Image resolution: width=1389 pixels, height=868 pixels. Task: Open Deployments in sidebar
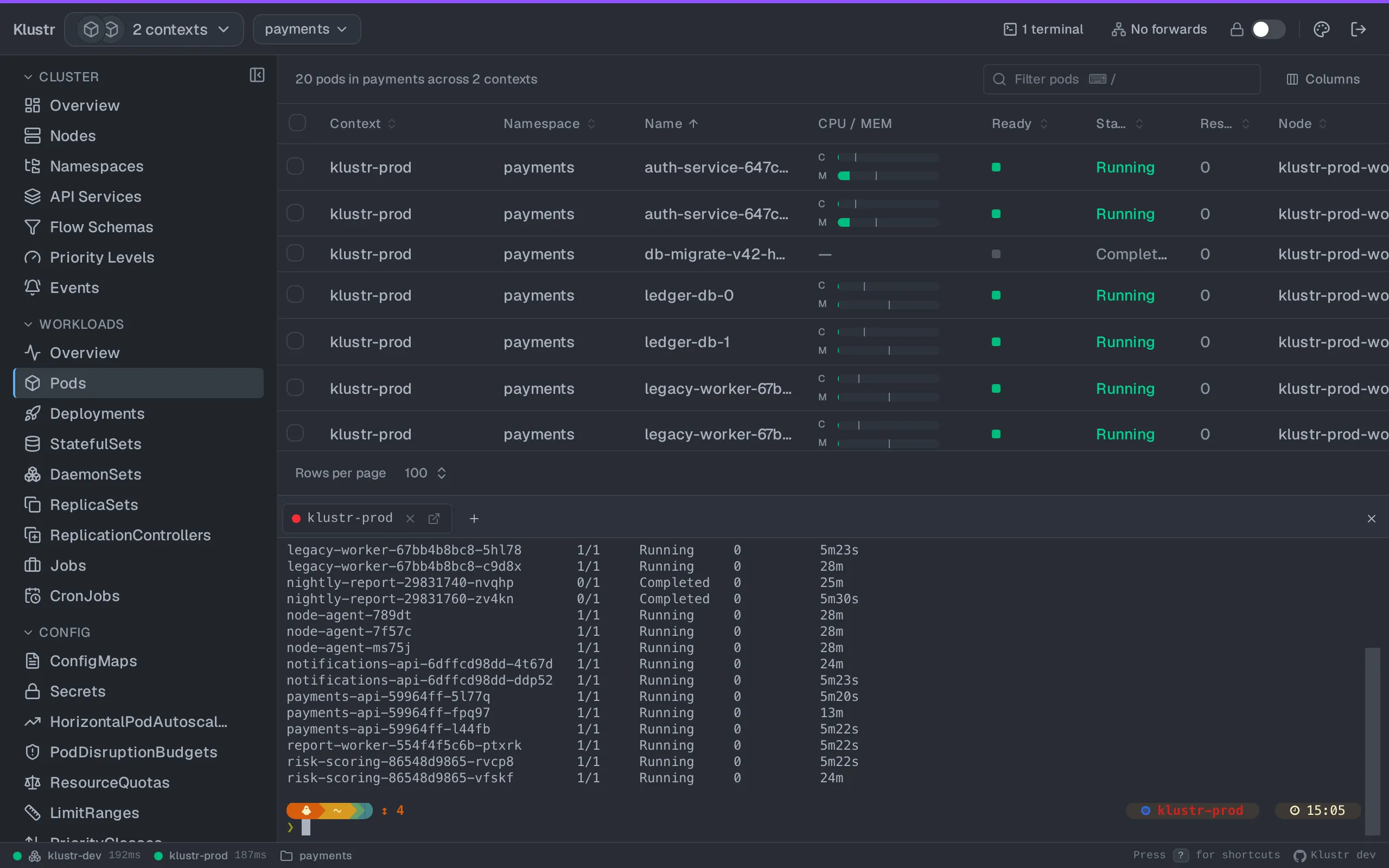138,413
